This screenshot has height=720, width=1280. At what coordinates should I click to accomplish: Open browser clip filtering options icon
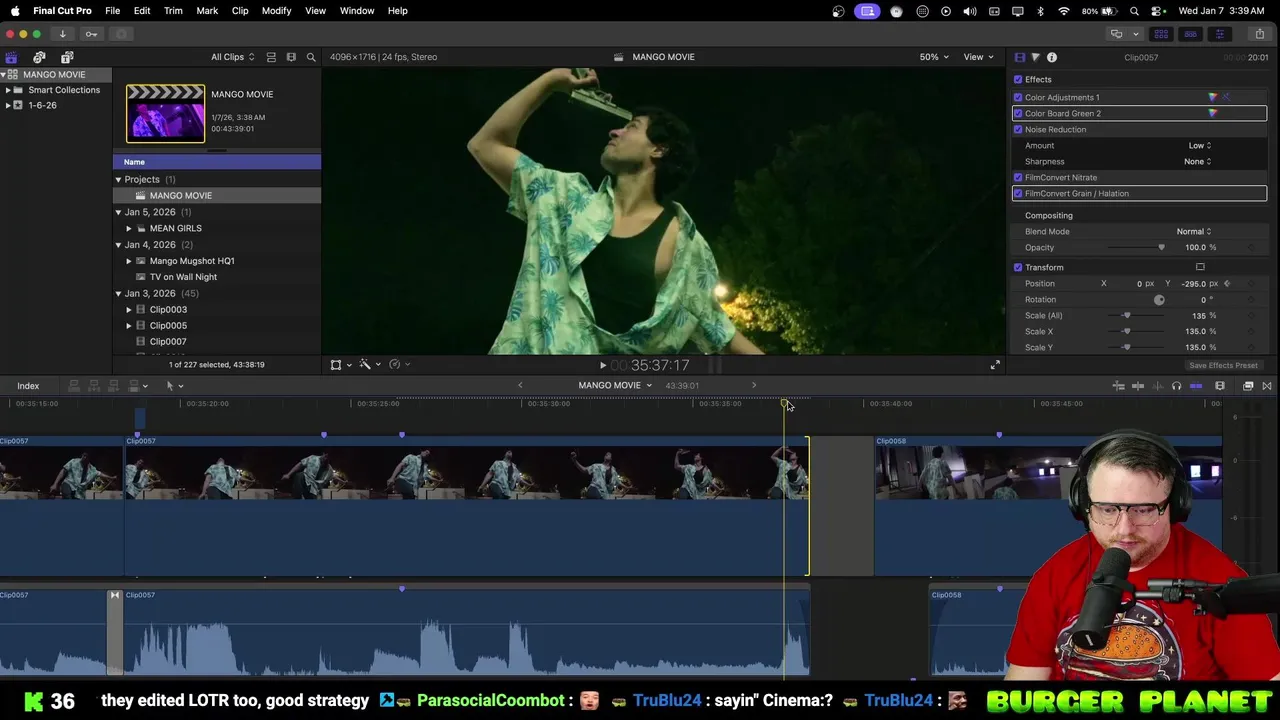point(291,57)
